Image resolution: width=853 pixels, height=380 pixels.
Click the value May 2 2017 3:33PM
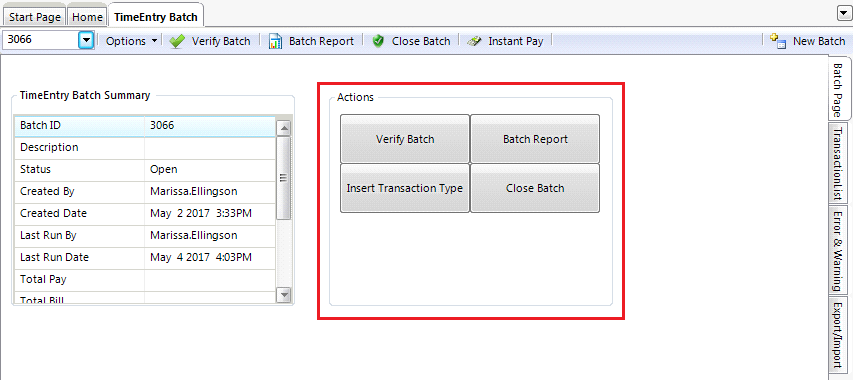tap(201, 214)
